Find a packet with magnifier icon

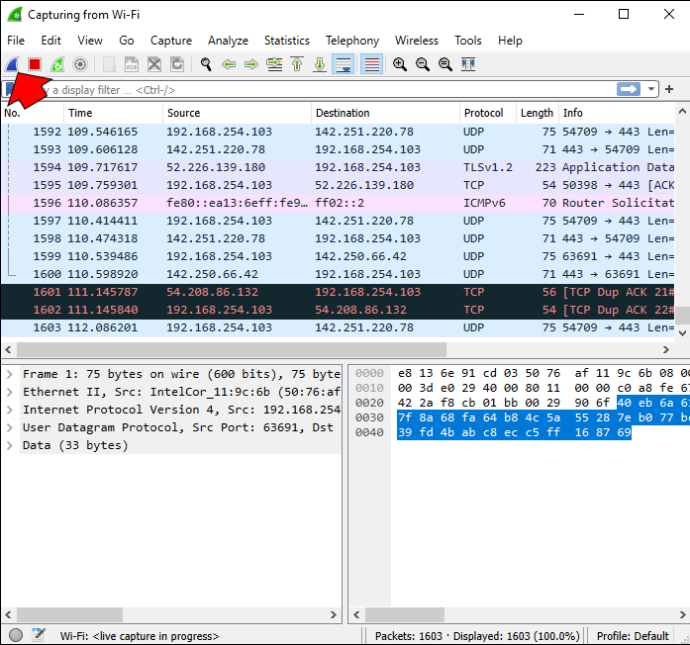(206, 65)
